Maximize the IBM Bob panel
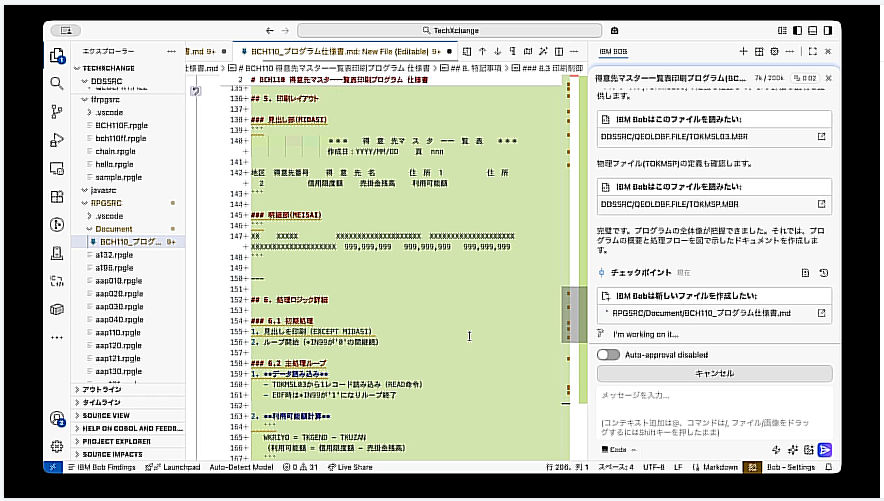Screen dimensions: 884x501 coord(812,51)
